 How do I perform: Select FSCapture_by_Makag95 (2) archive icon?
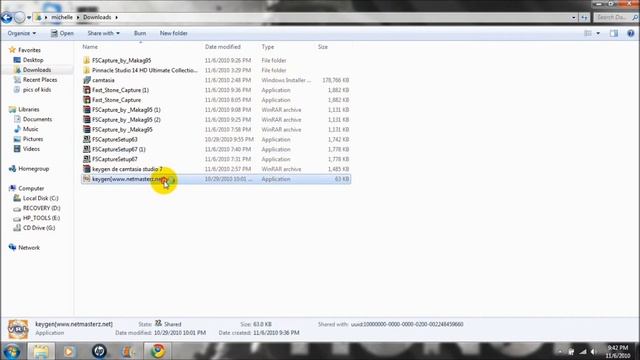click(87, 120)
